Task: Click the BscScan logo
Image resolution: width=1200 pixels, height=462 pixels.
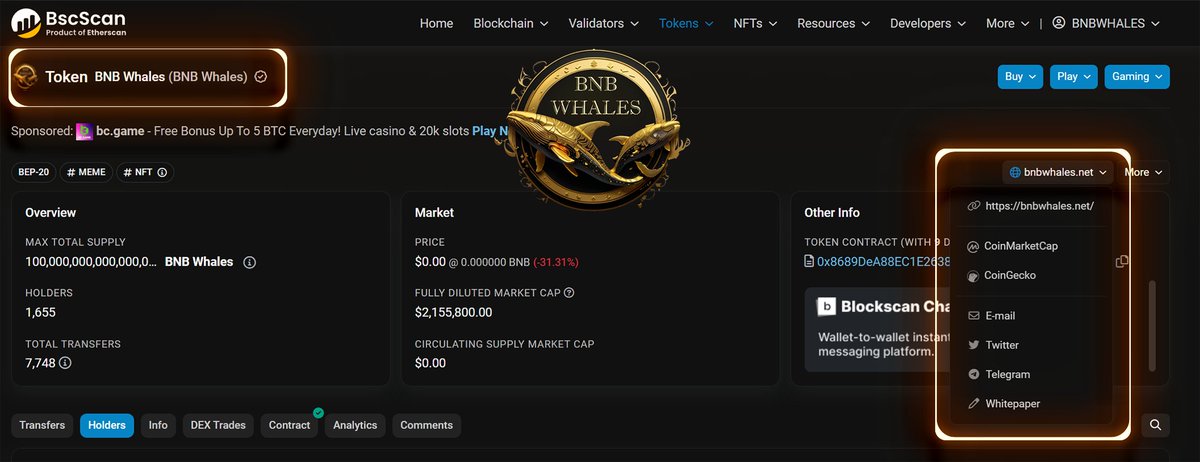Action: [x=69, y=22]
